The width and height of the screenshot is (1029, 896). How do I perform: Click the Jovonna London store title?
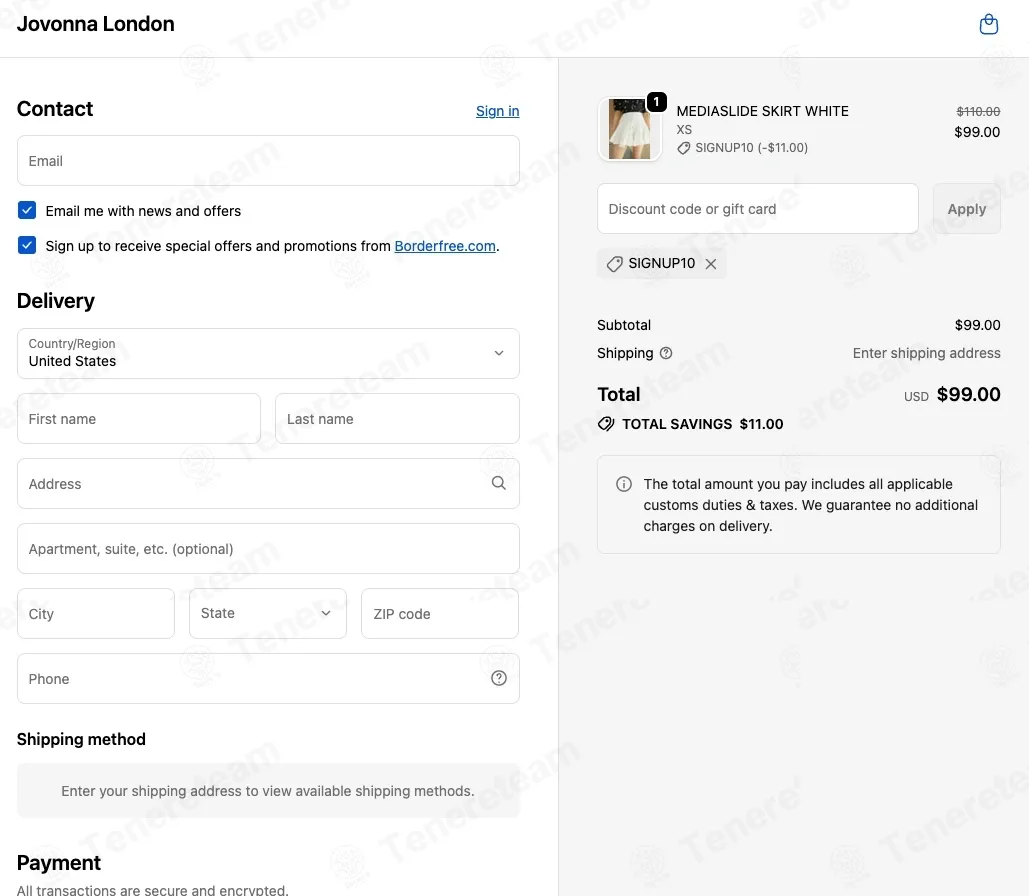click(96, 24)
